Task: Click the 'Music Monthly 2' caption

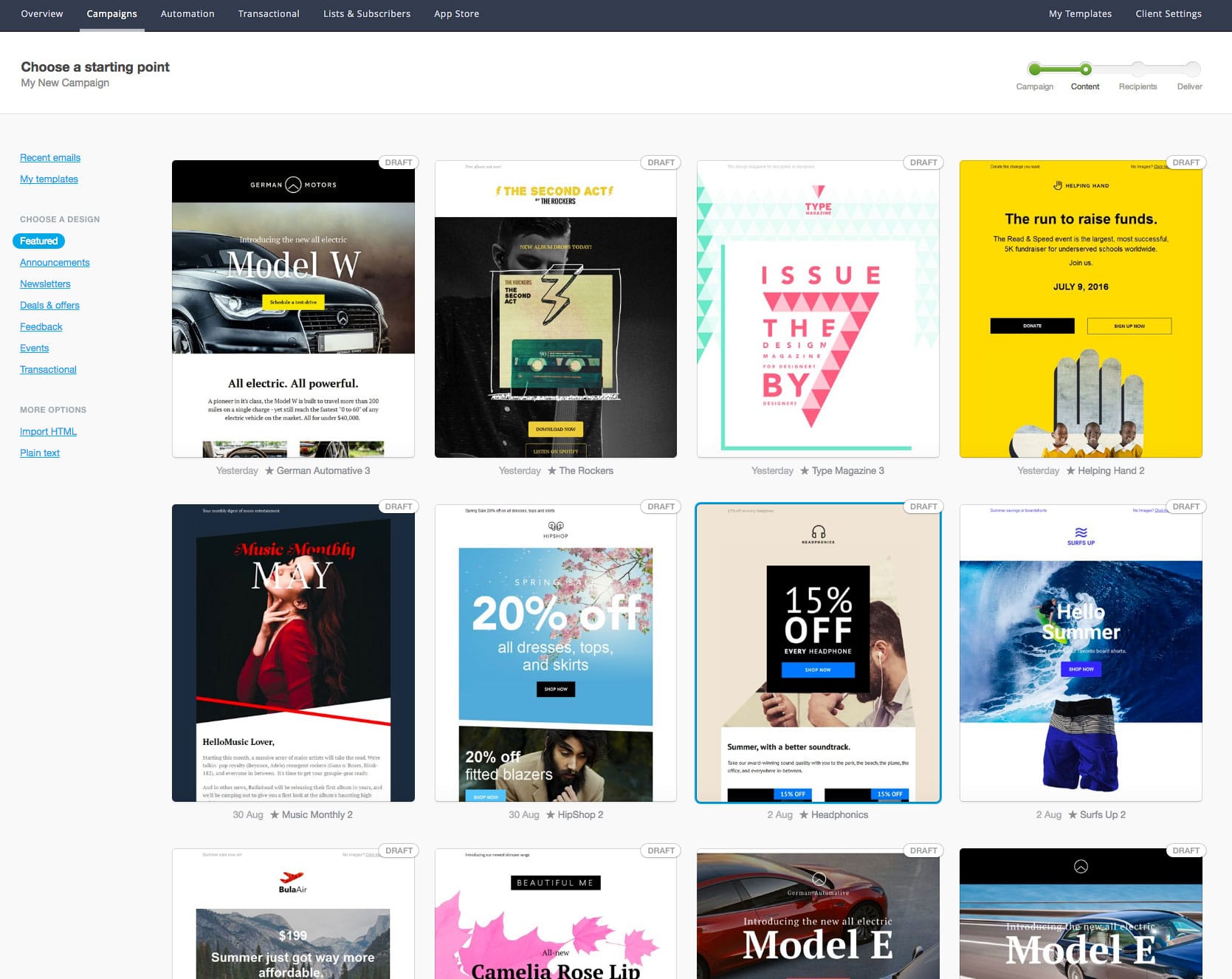Action: 317,814
